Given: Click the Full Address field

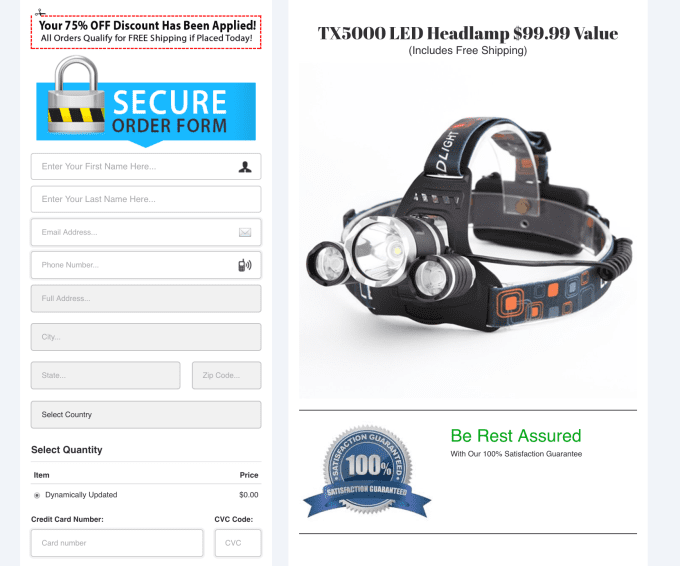Looking at the screenshot, I should [146, 298].
